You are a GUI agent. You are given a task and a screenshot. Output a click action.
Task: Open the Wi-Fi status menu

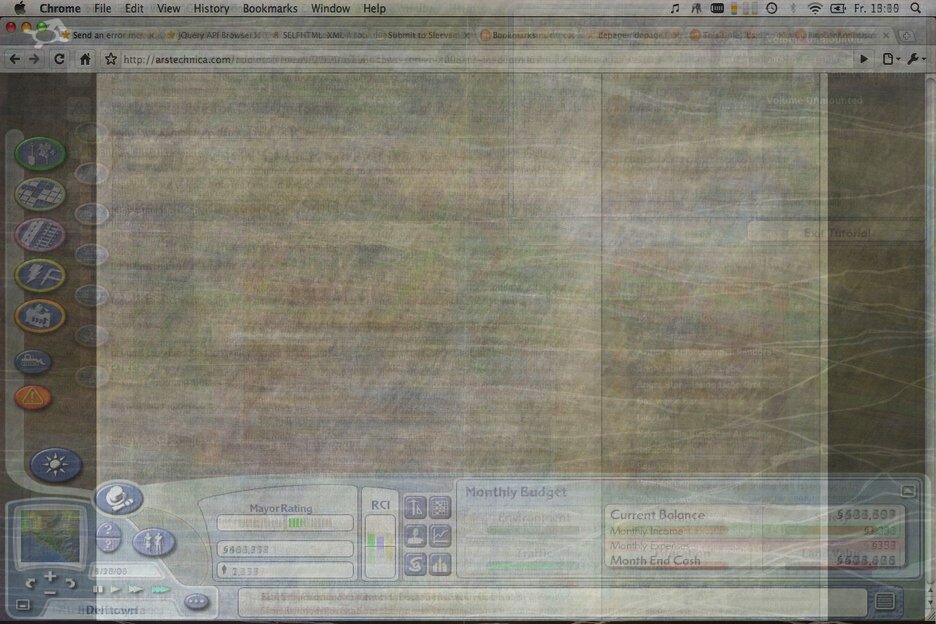coord(814,8)
